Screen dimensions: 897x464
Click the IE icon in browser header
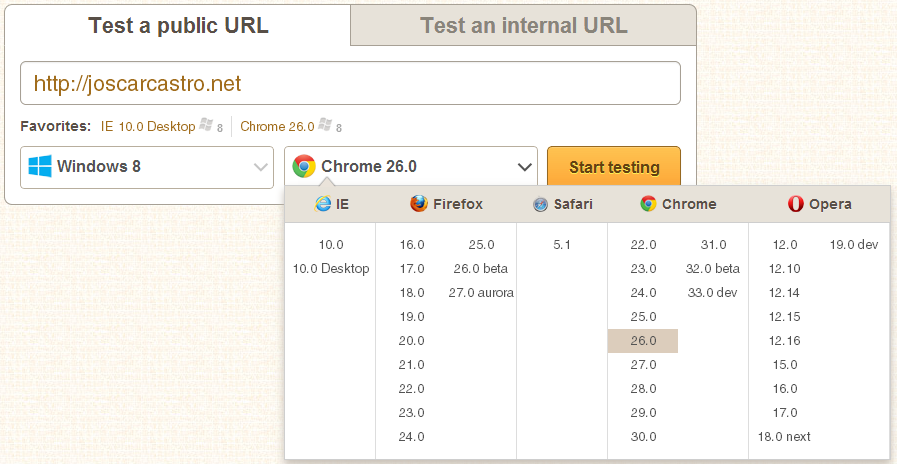point(323,204)
